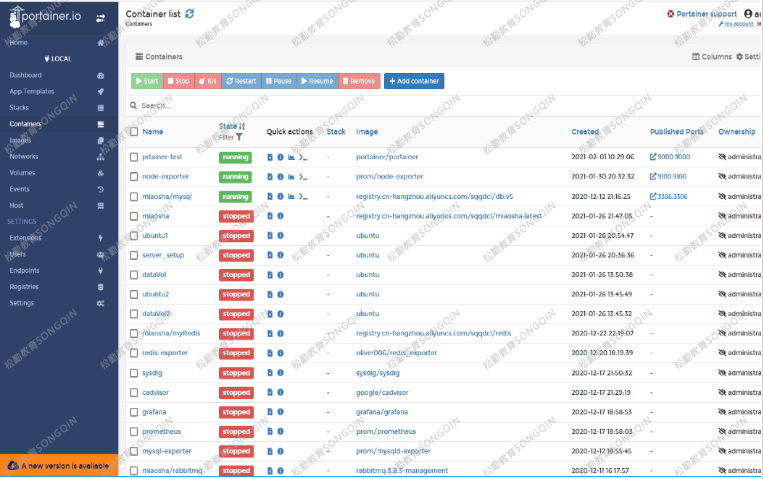763x479 pixels.
Task: Click the Kill button
Action: pos(208,81)
